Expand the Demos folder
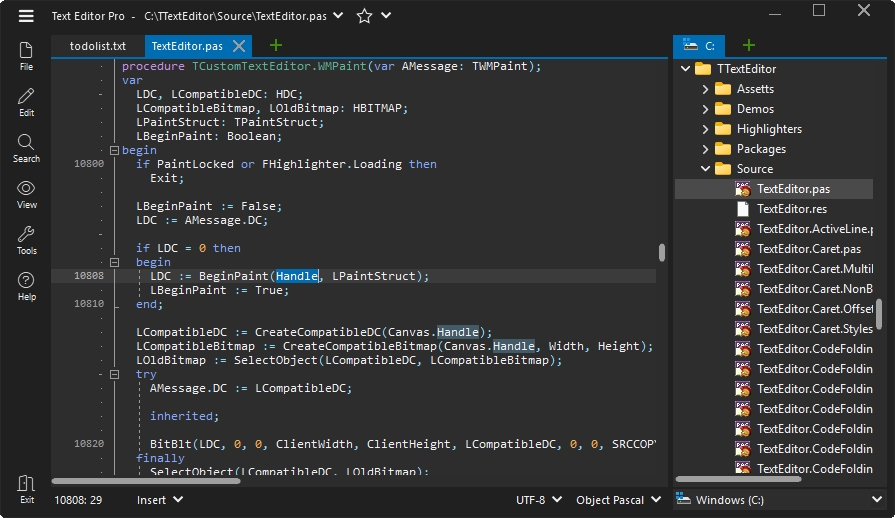 [705, 109]
